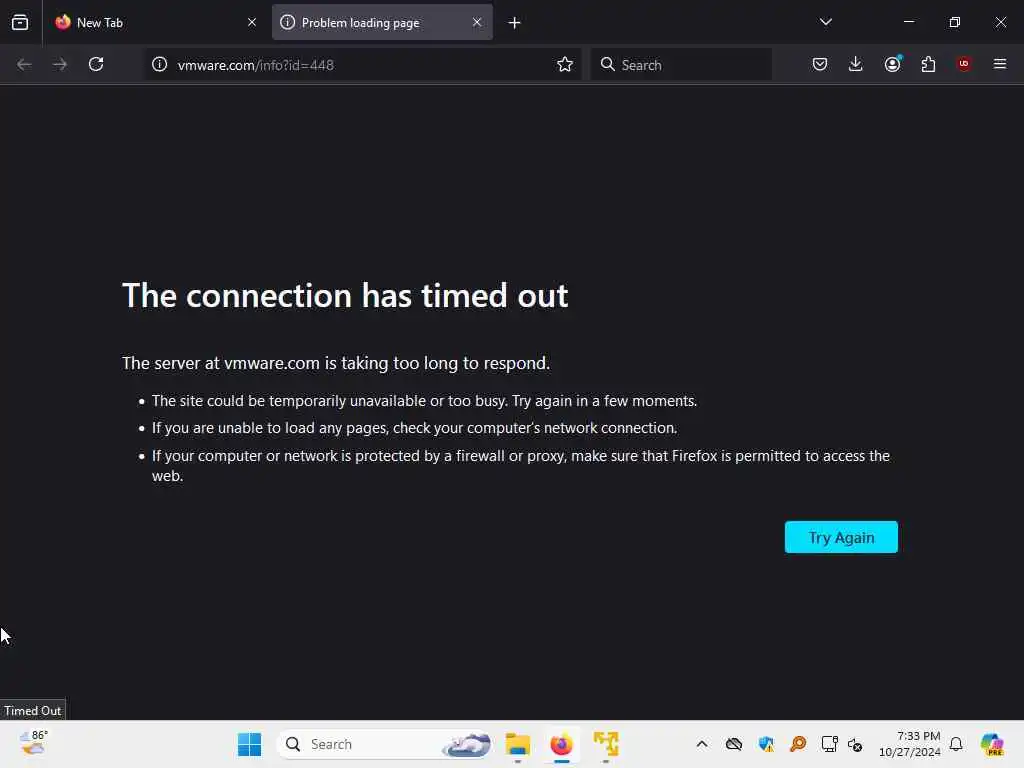Screen dimensions: 1024x768
Task: Open a new tab with plus button
Action: [x=515, y=23]
